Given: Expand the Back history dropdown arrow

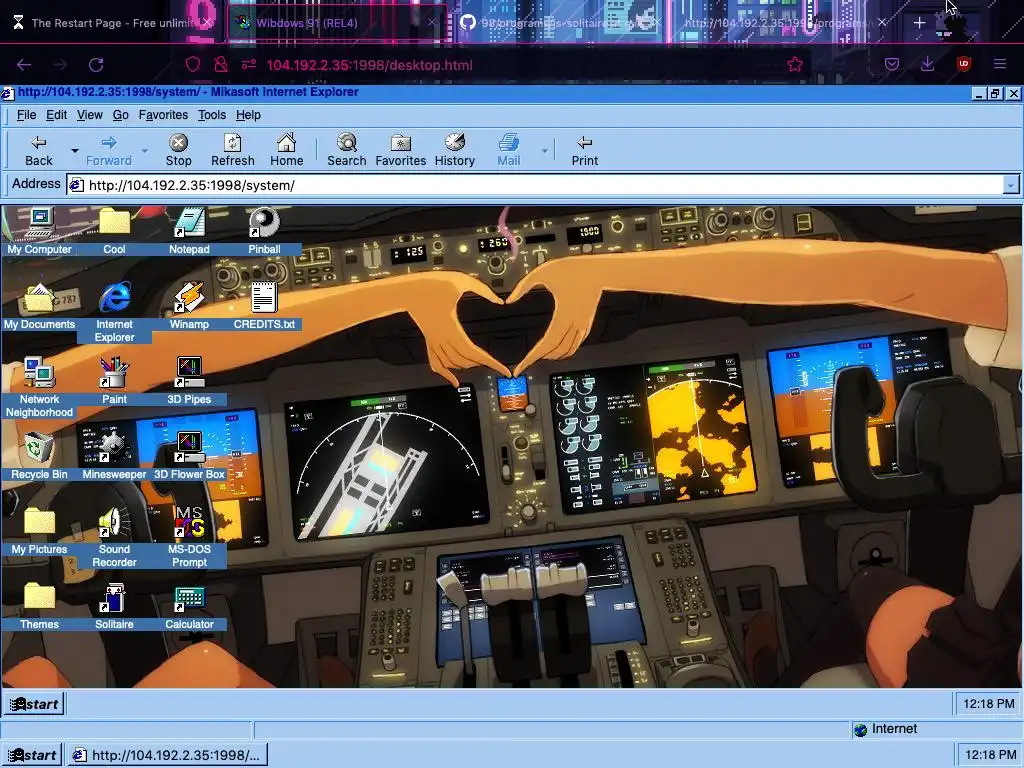Looking at the screenshot, I should point(74,151).
